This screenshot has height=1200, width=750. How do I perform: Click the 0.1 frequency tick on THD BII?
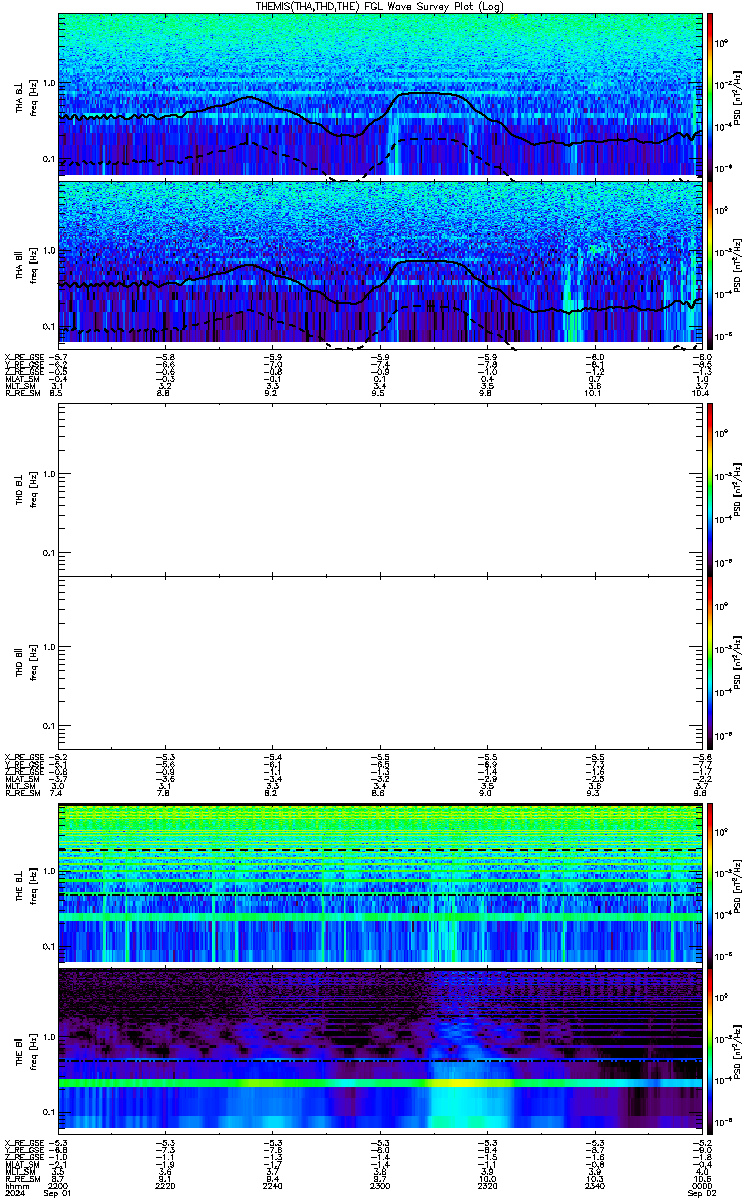point(49,726)
